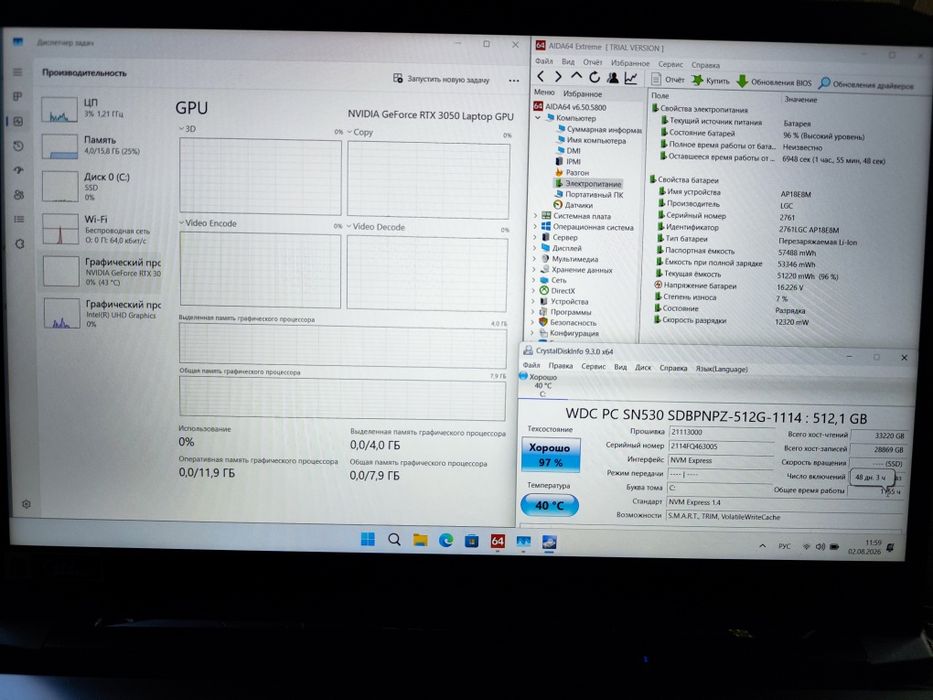
Task: Open Task Manager settings gear
Action: click(26, 504)
